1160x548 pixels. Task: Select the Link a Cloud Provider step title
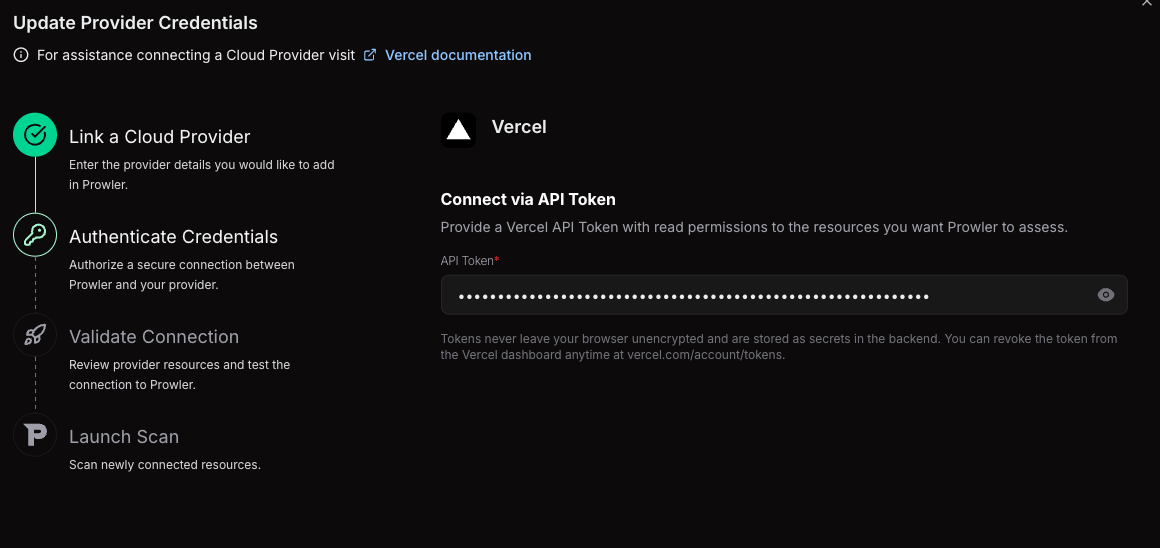(x=160, y=137)
